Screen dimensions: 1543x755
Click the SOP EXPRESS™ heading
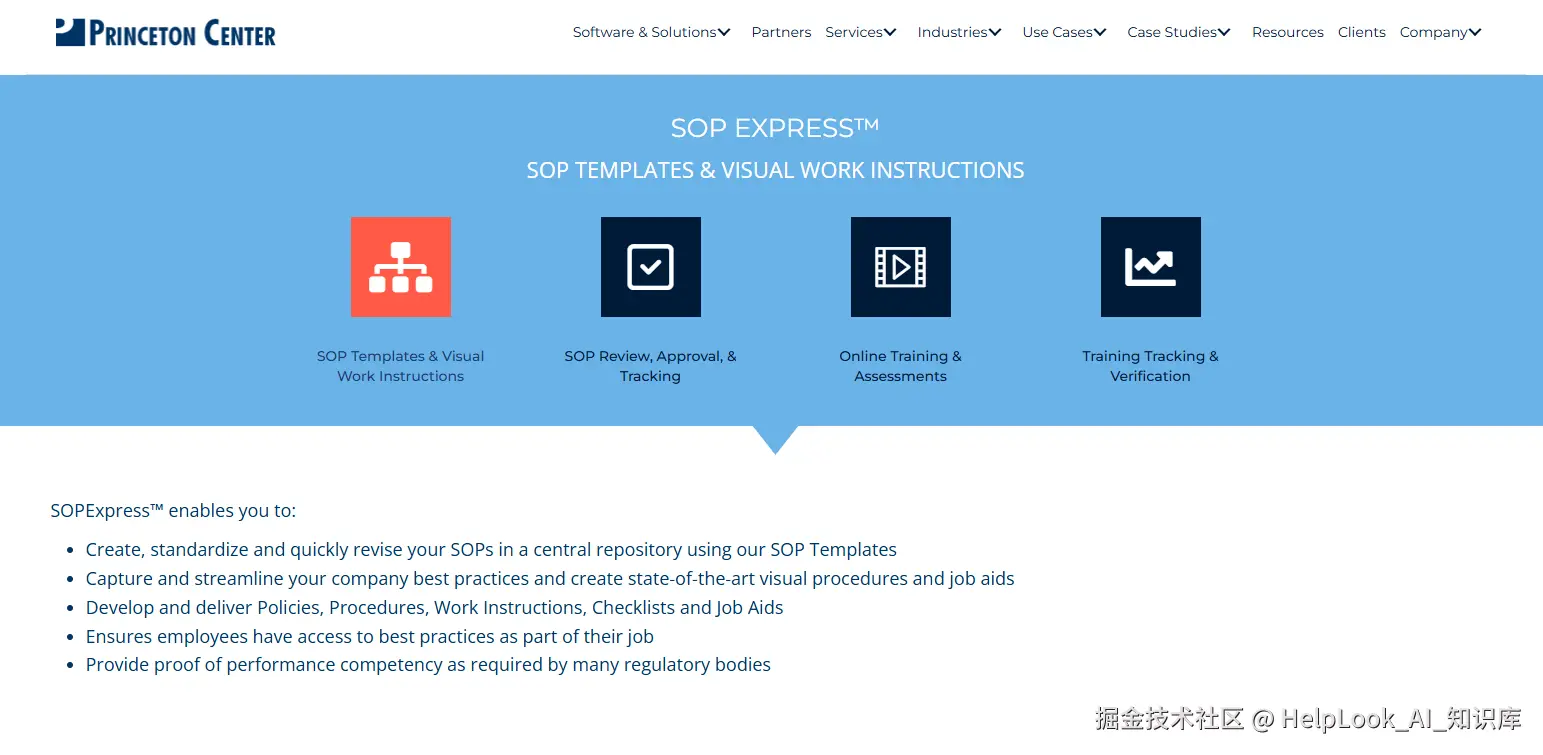(x=775, y=128)
